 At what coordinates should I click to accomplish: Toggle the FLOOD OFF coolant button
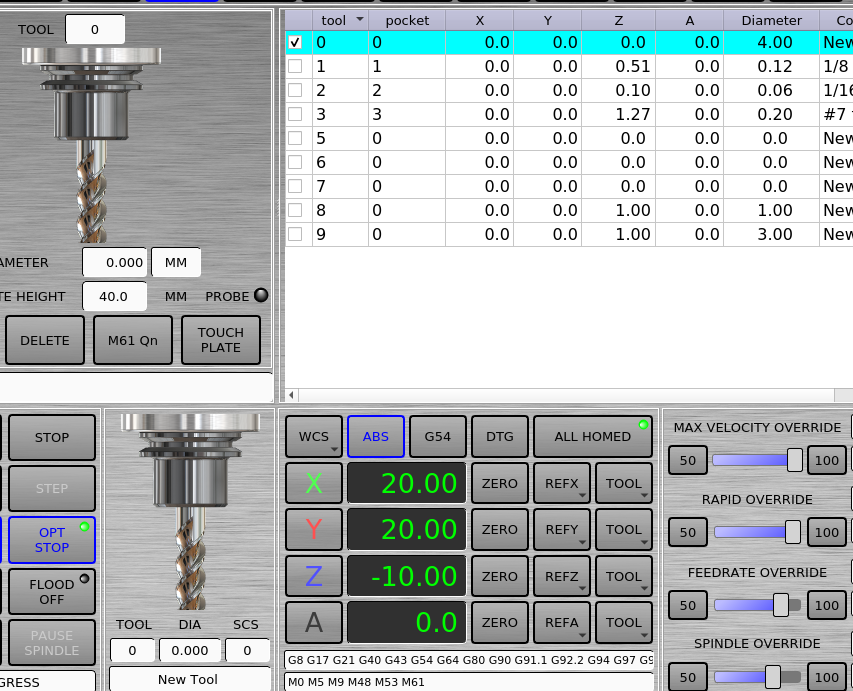(x=52, y=591)
